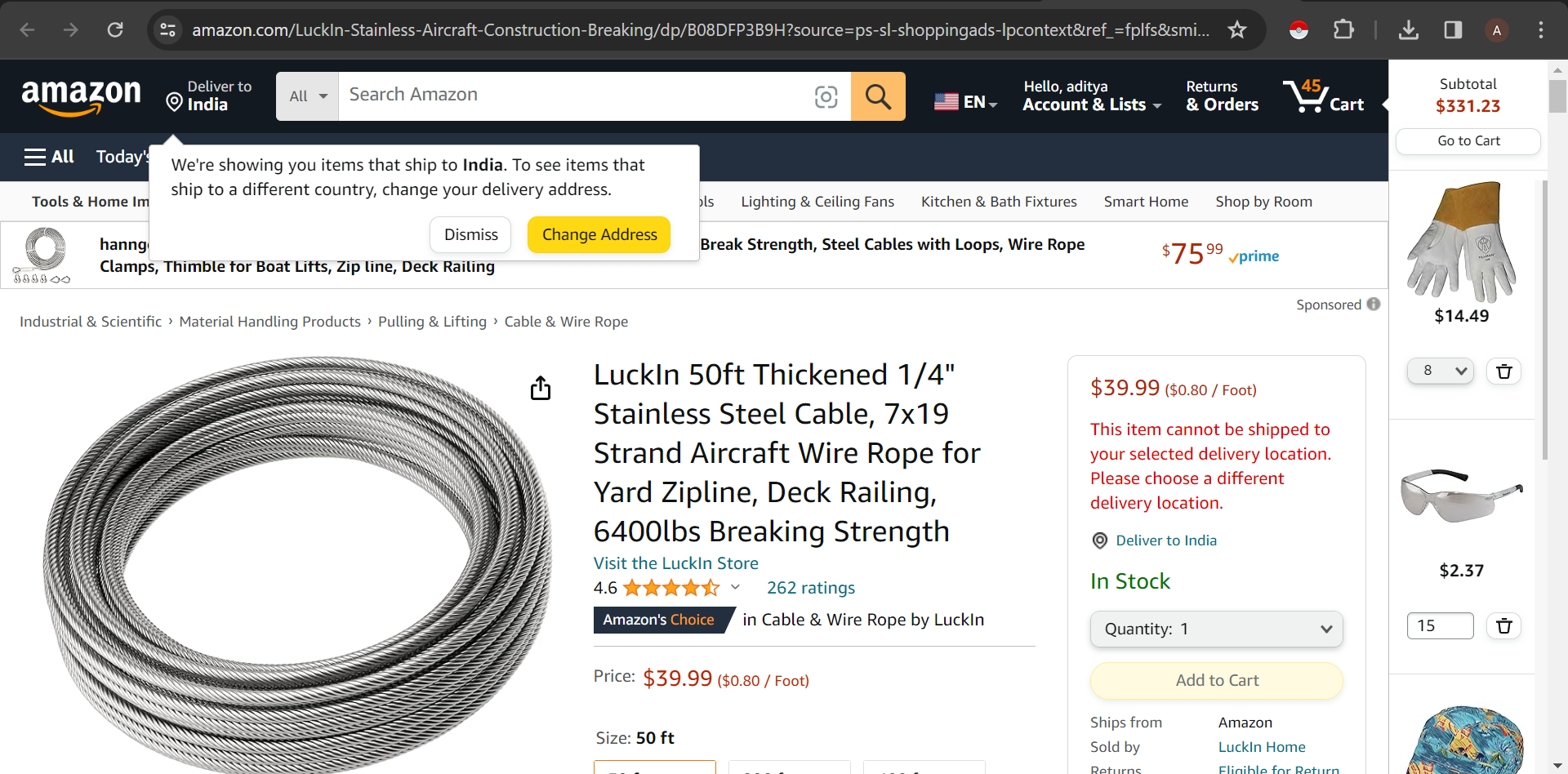Change the gloves quantity dropdown showing 8
Screen dimensions: 1568x774
(1440, 371)
